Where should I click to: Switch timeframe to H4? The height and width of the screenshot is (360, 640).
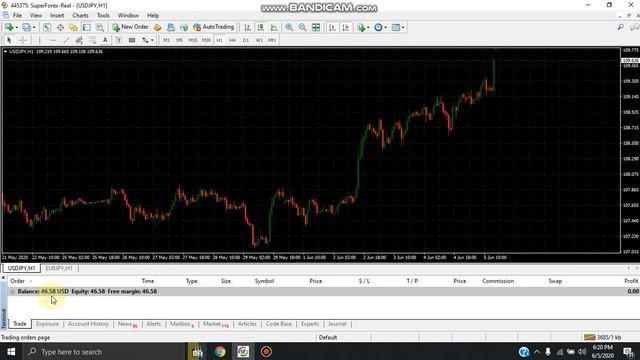(x=232, y=40)
